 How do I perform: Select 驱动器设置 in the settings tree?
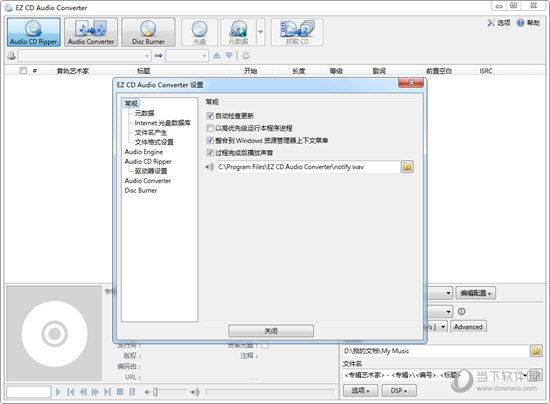coord(151,171)
